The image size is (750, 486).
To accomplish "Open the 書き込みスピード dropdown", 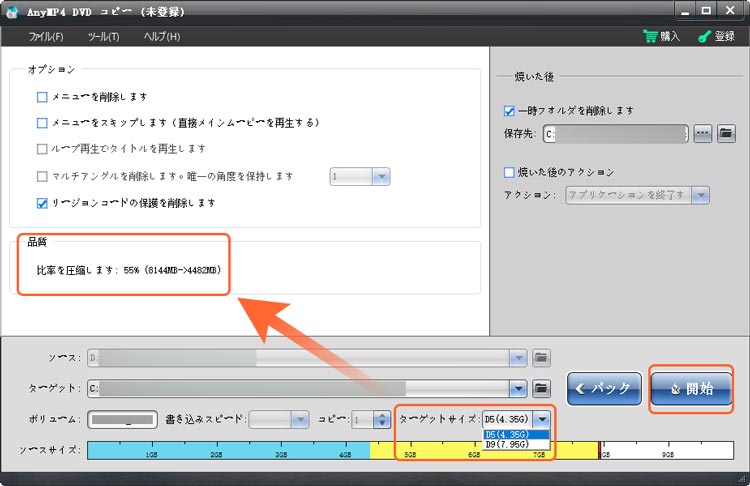I will (299, 420).
